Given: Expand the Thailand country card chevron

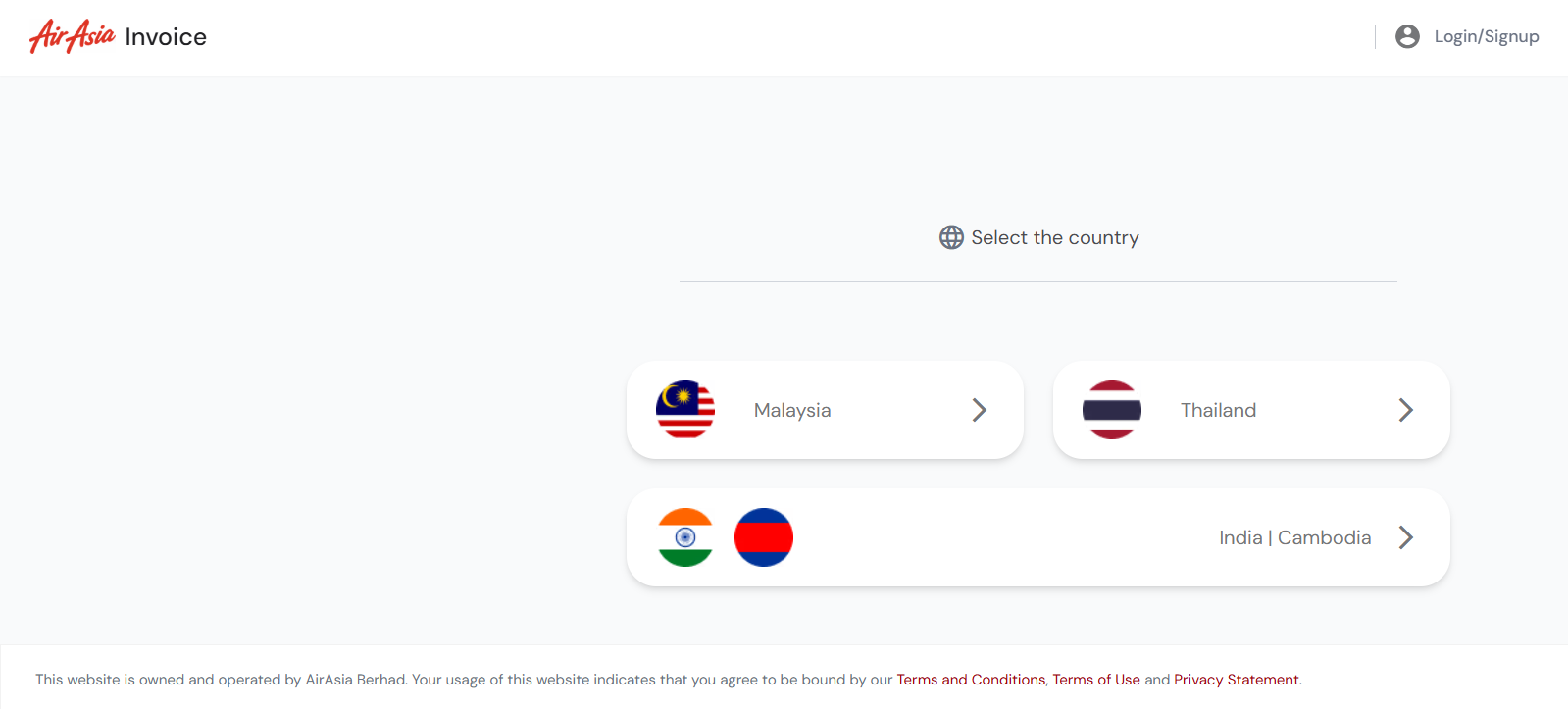Looking at the screenshot, I should pos(1405,410).
